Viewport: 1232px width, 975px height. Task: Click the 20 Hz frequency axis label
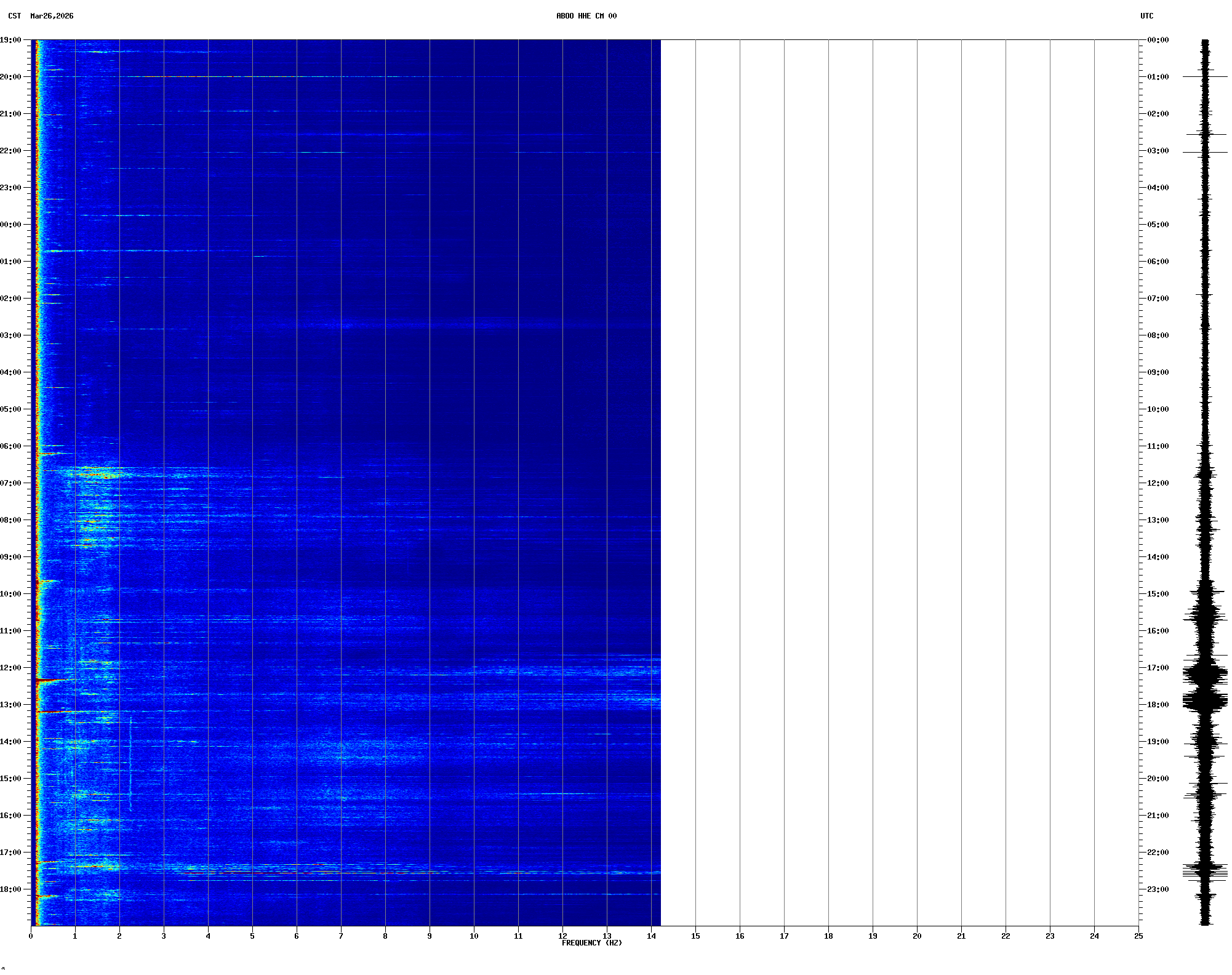point(917,936)
